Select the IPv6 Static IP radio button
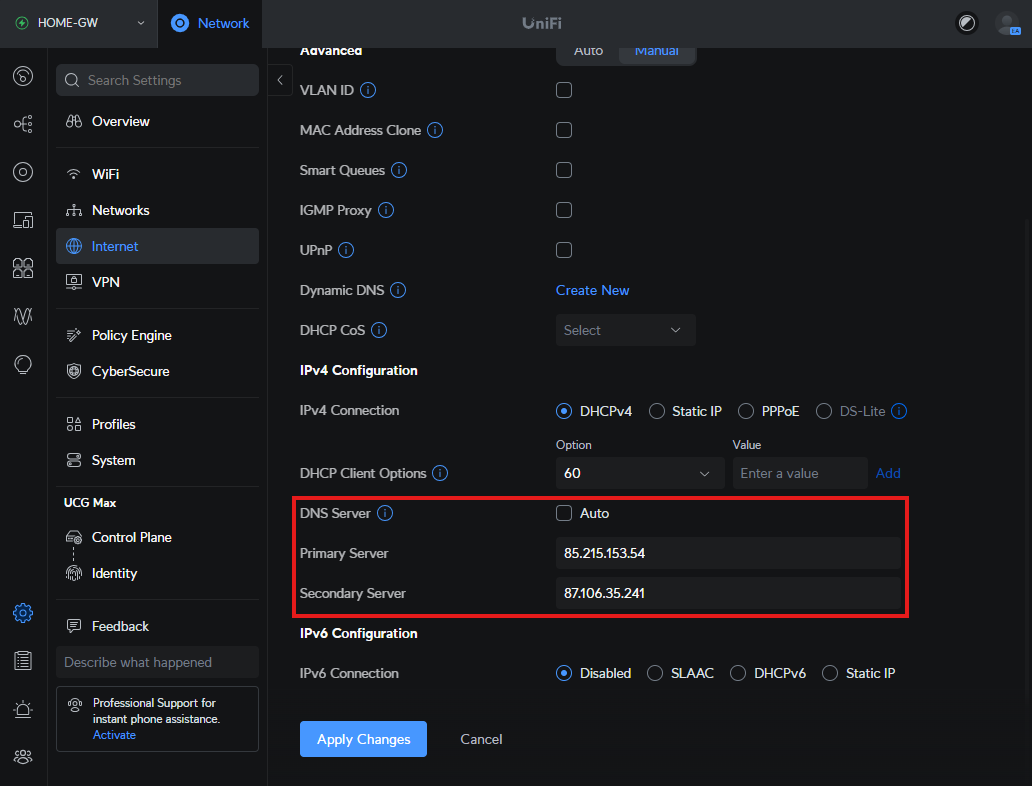Viewport: 1032px width, 786px height. [x=829, y=673]
